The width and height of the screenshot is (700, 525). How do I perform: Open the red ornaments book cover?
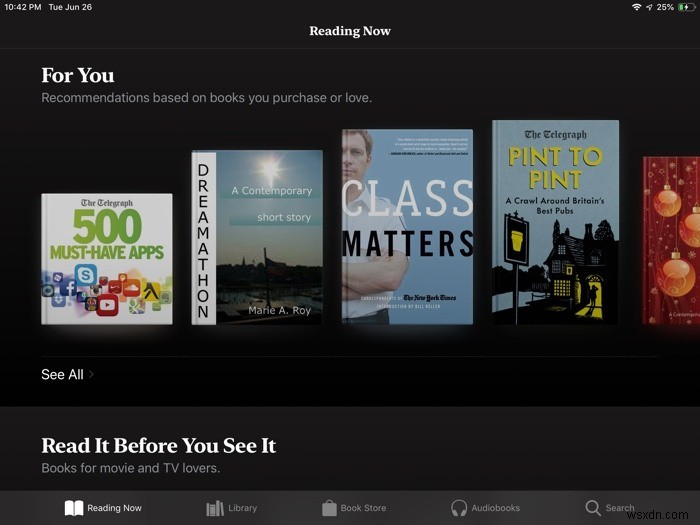670,240
